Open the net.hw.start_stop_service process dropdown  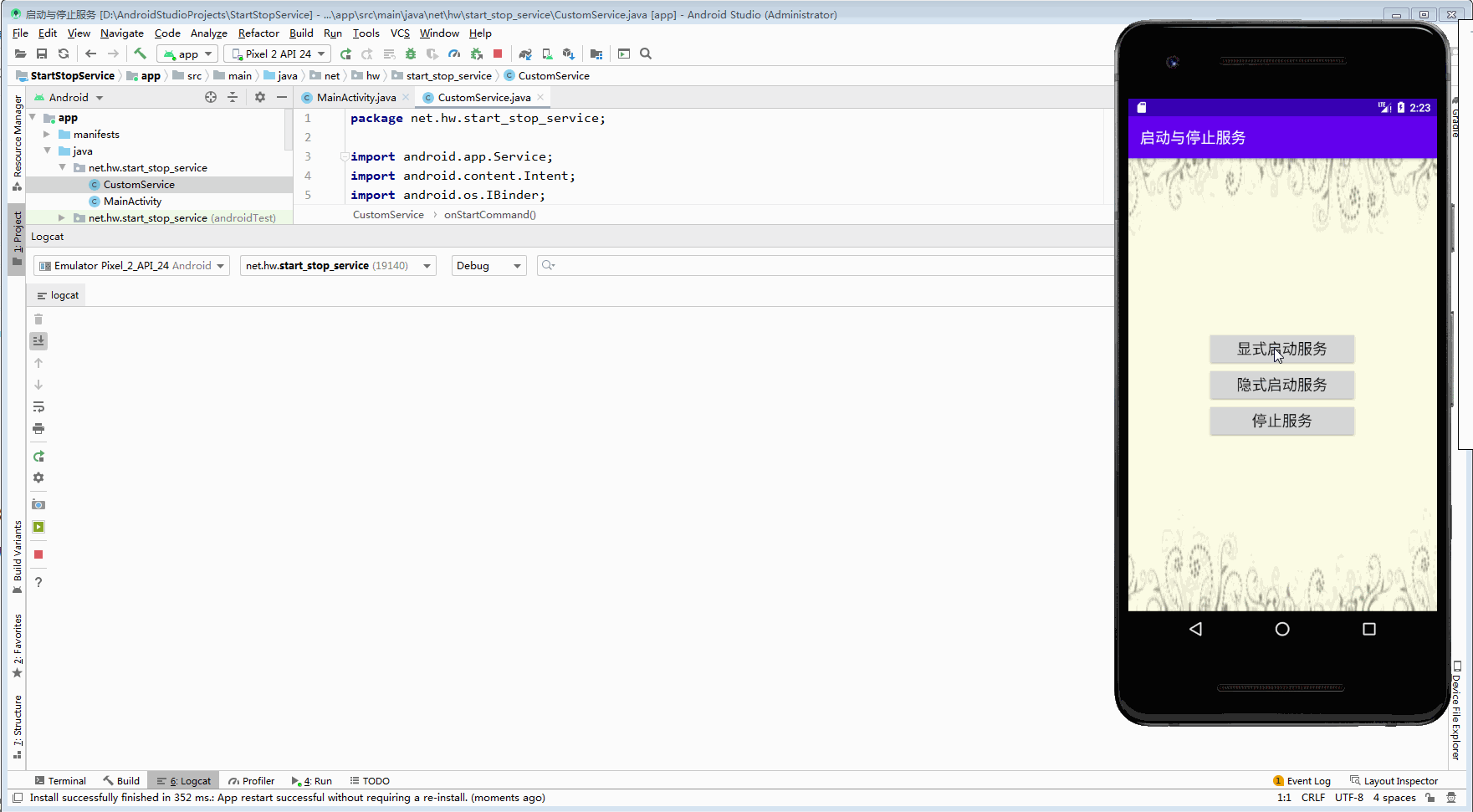coord(338,266)
